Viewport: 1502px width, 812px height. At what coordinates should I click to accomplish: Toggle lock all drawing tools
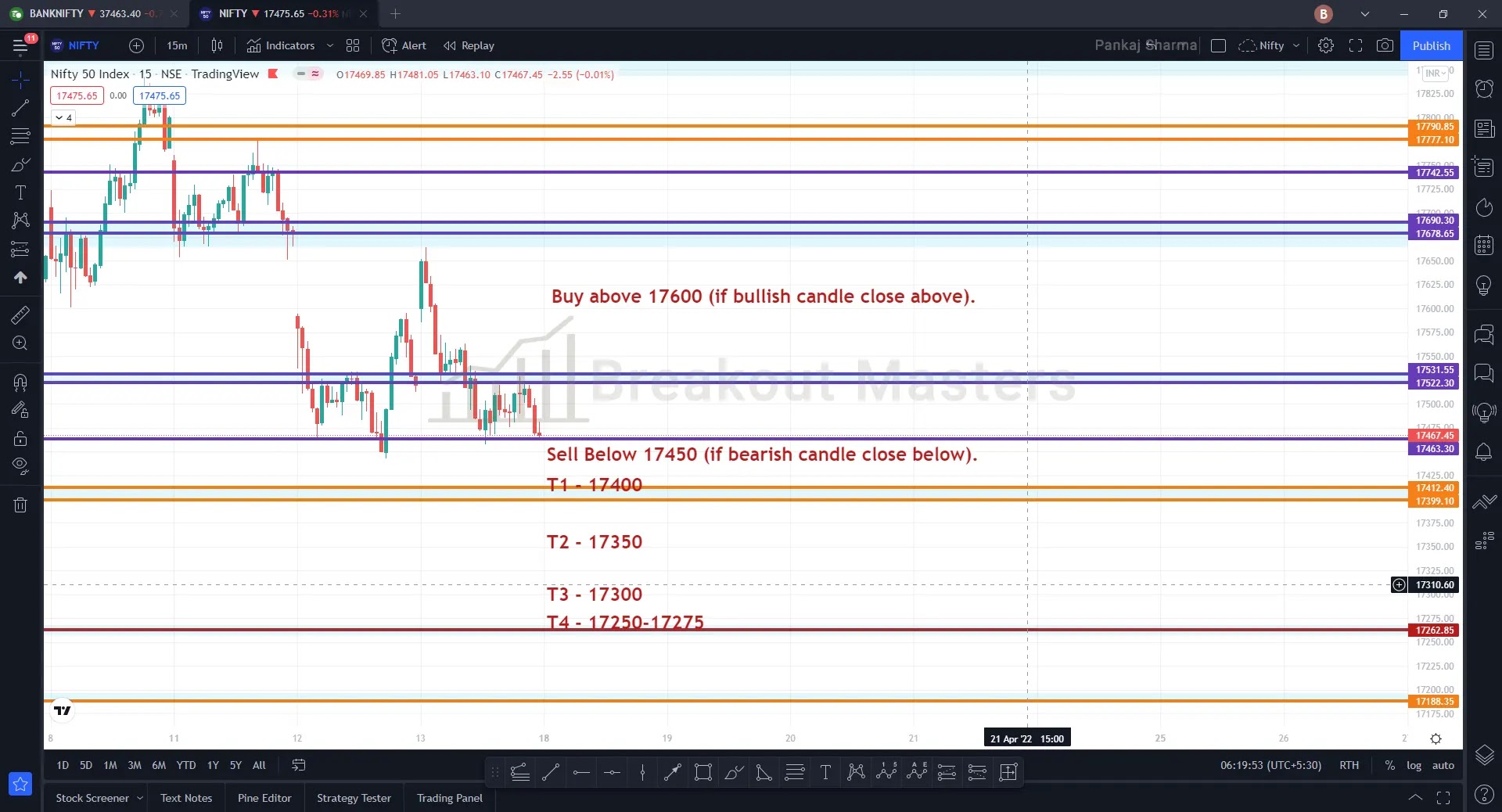[21, 438]
